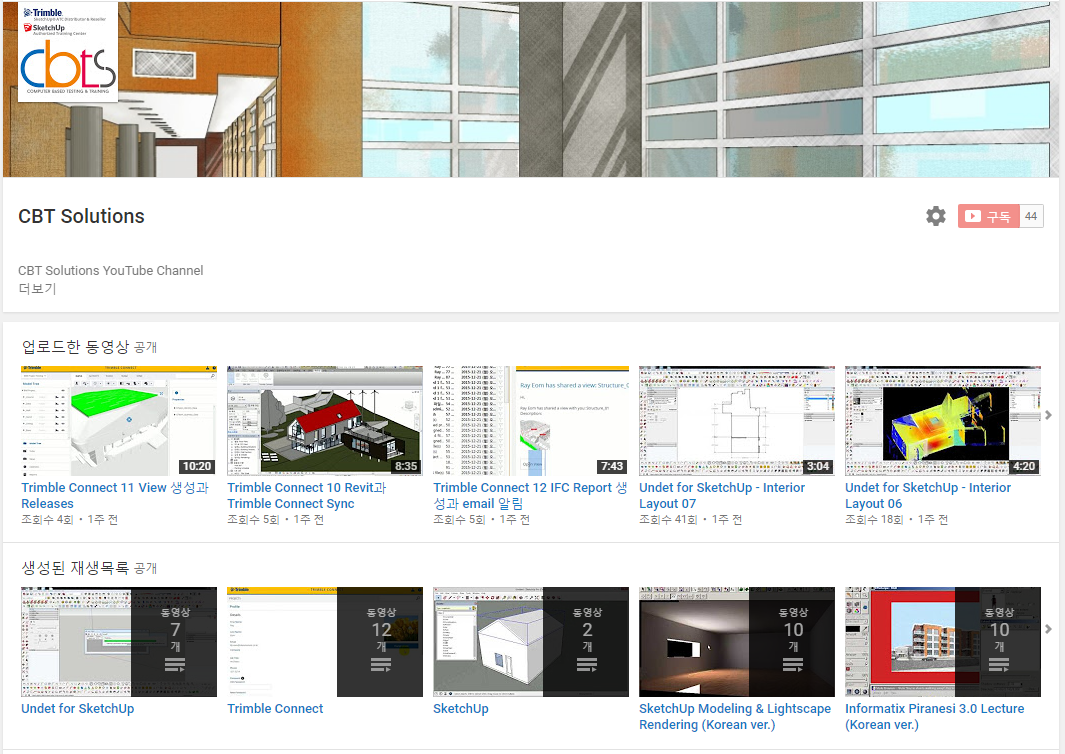Open the uploaded videos (업로드한 동영상) section heading

(75, 346)
